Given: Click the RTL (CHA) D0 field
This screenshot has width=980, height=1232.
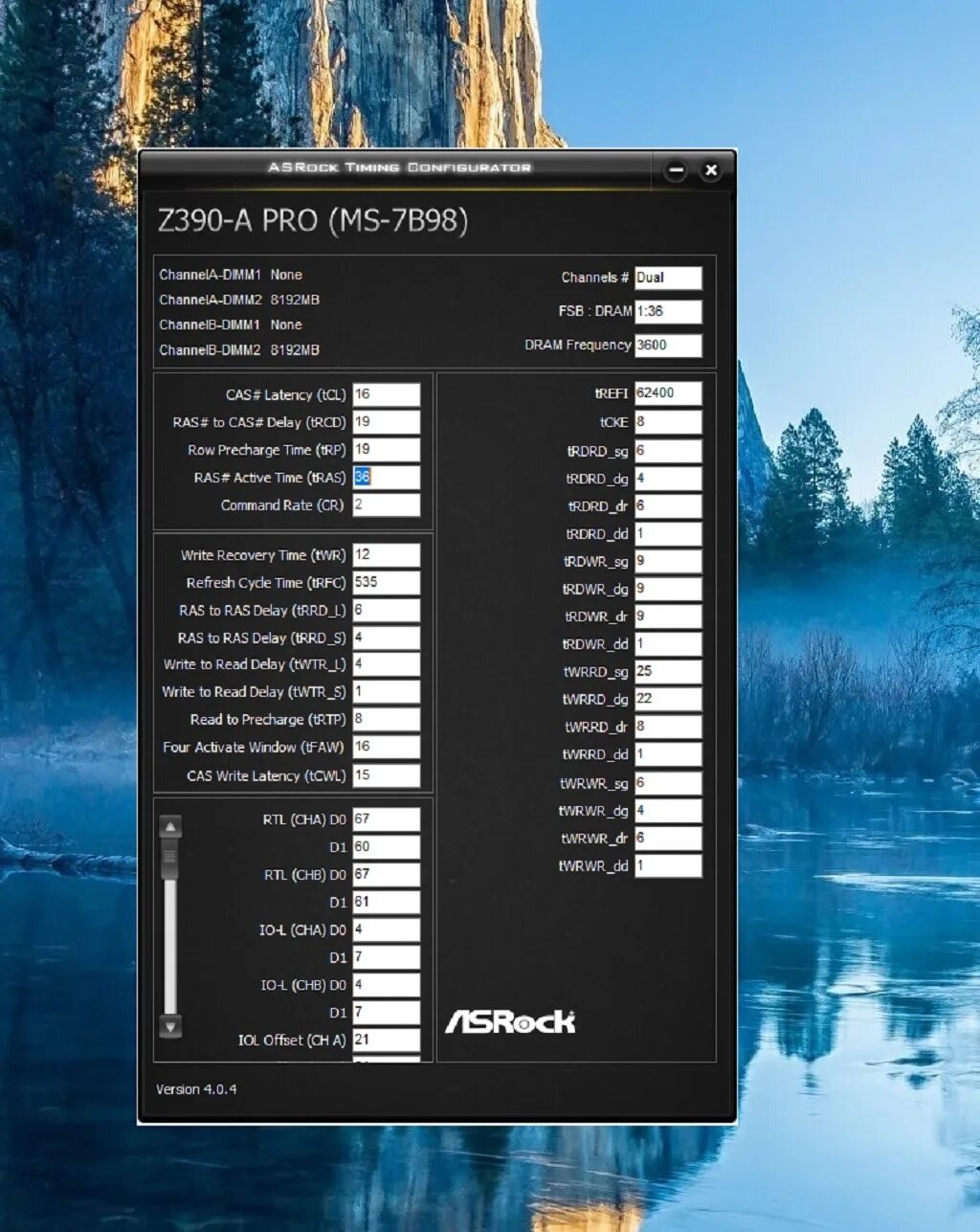Looking at the screenshot, I should [387, 819].
